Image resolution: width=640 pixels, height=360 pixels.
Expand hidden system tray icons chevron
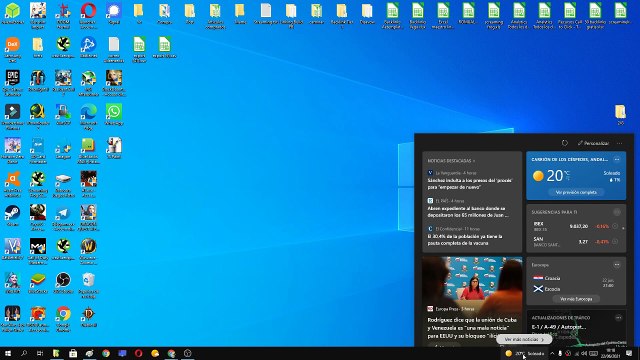552,353
